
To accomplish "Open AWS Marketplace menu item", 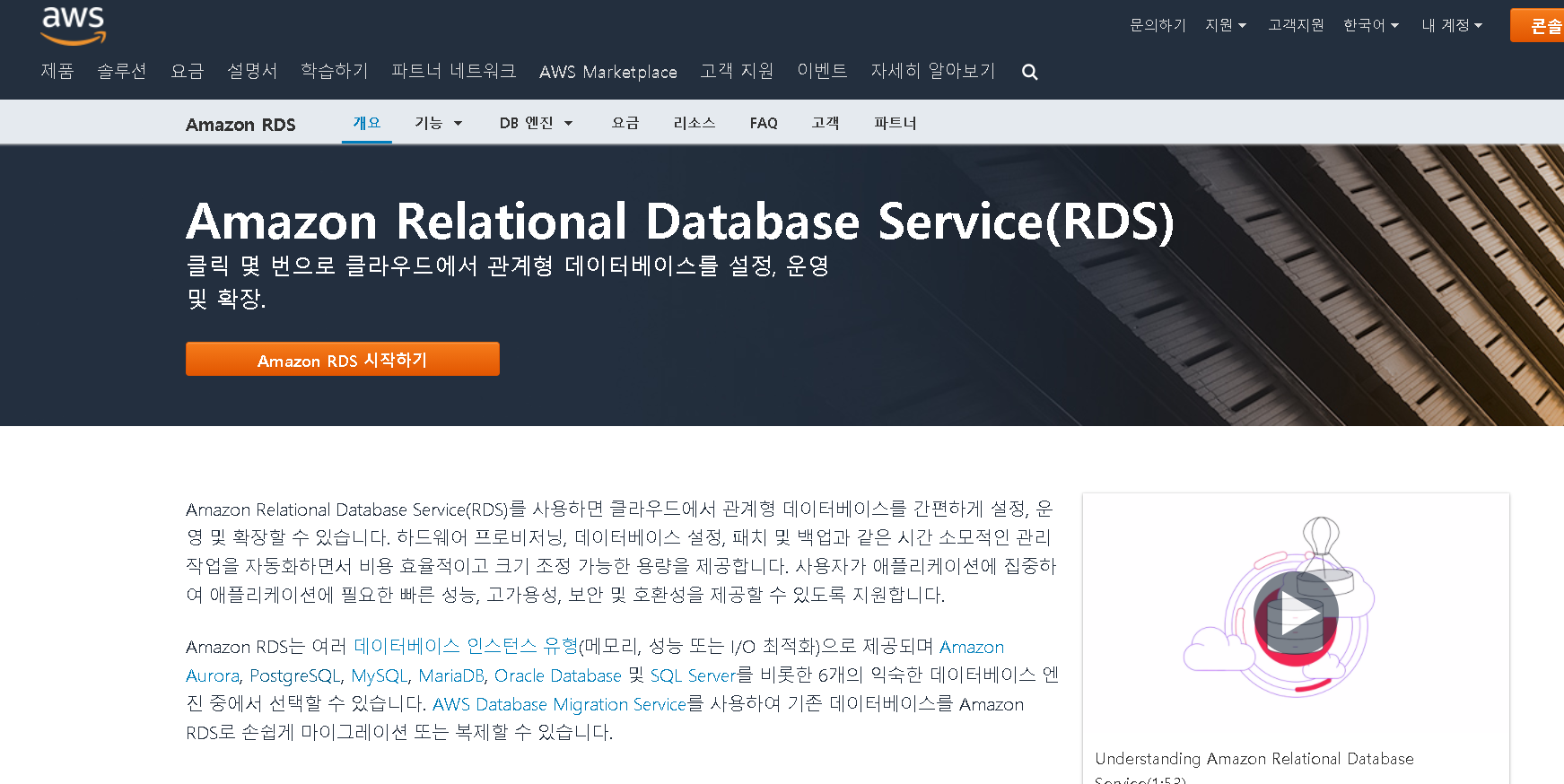I will (x=608, y=72).
